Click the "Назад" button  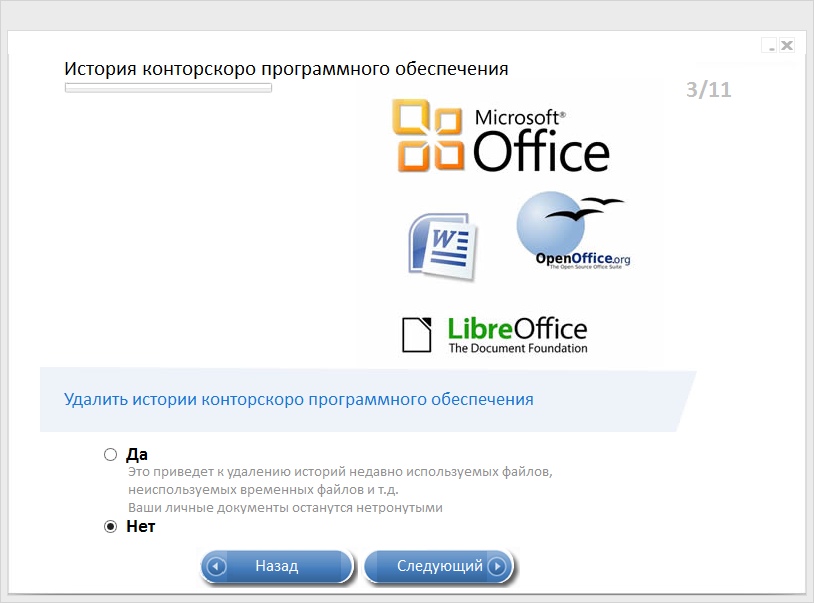coord(277,566)
